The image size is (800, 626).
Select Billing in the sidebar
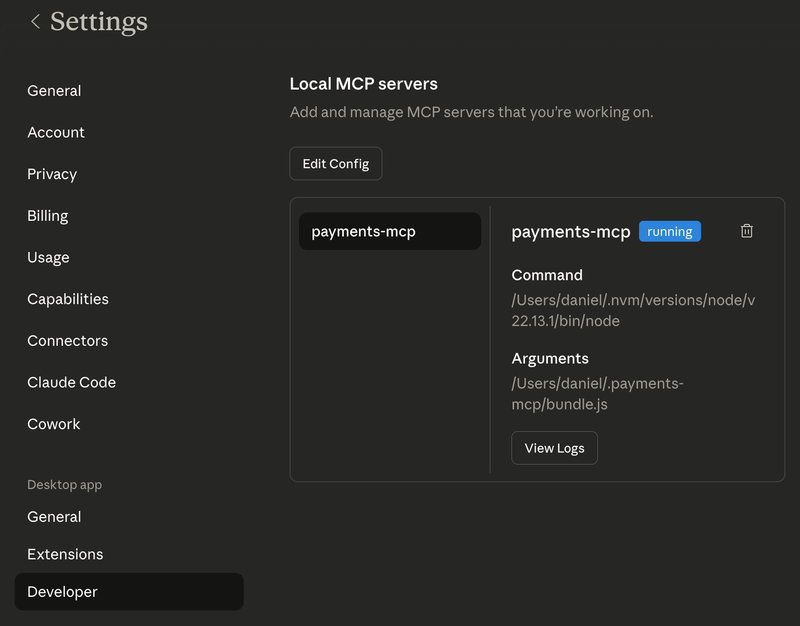(48, 216)
